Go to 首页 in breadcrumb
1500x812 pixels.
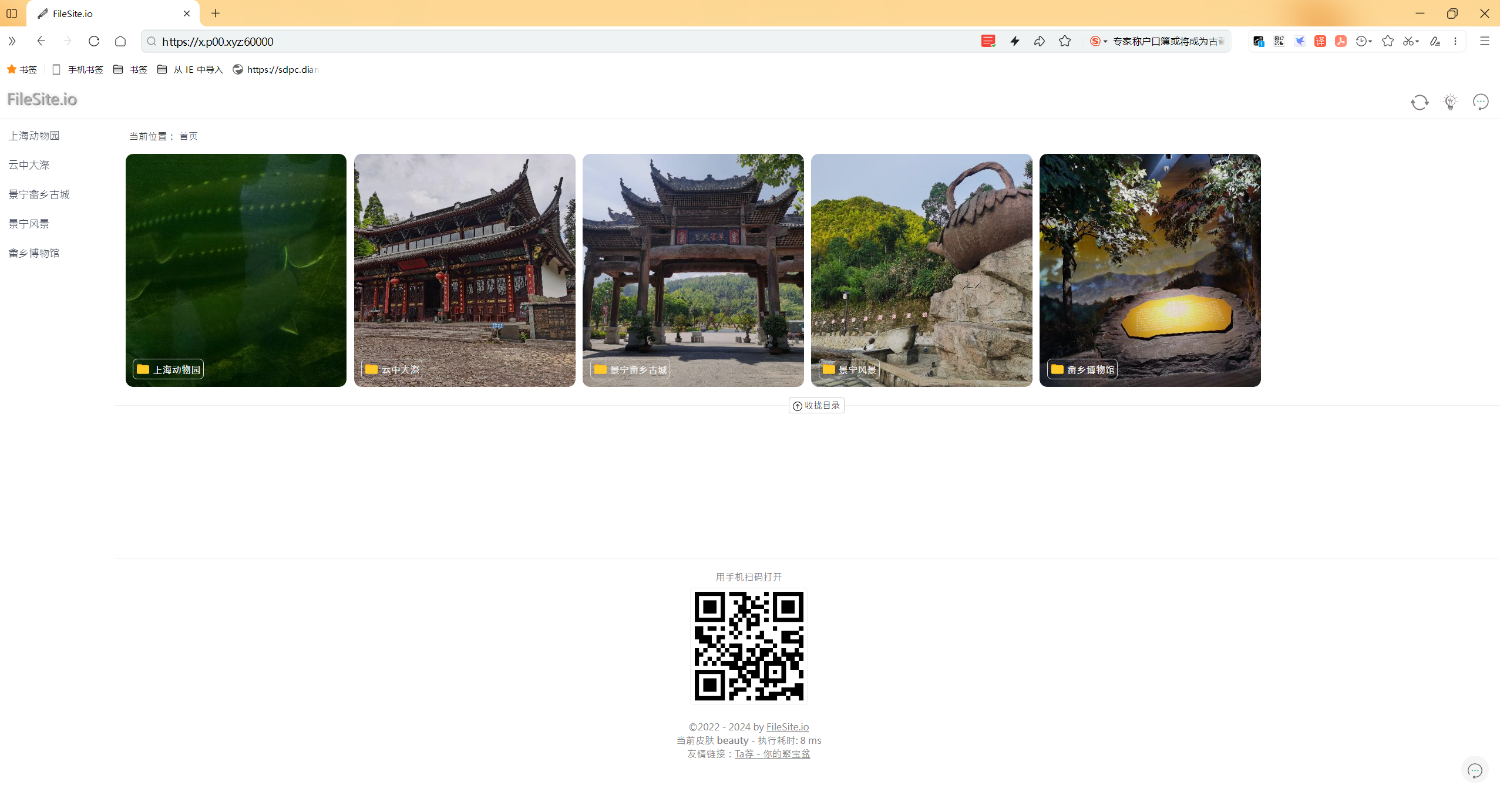(189, 136)
